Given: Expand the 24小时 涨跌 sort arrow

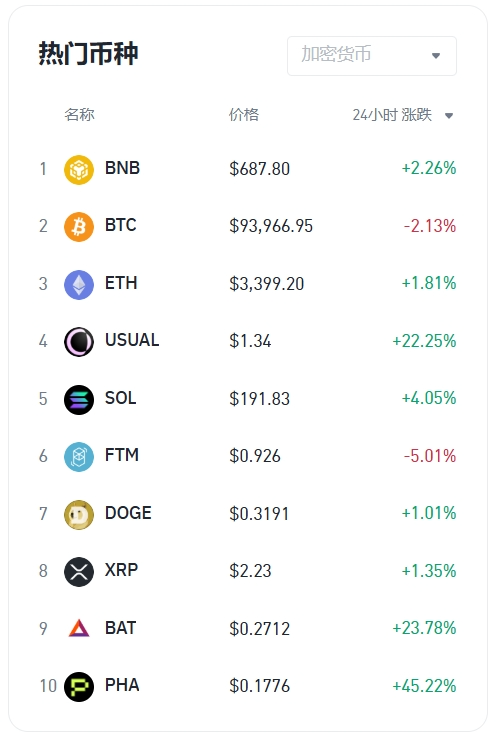Looking at the screenshot, I should [x=449, y=116].
